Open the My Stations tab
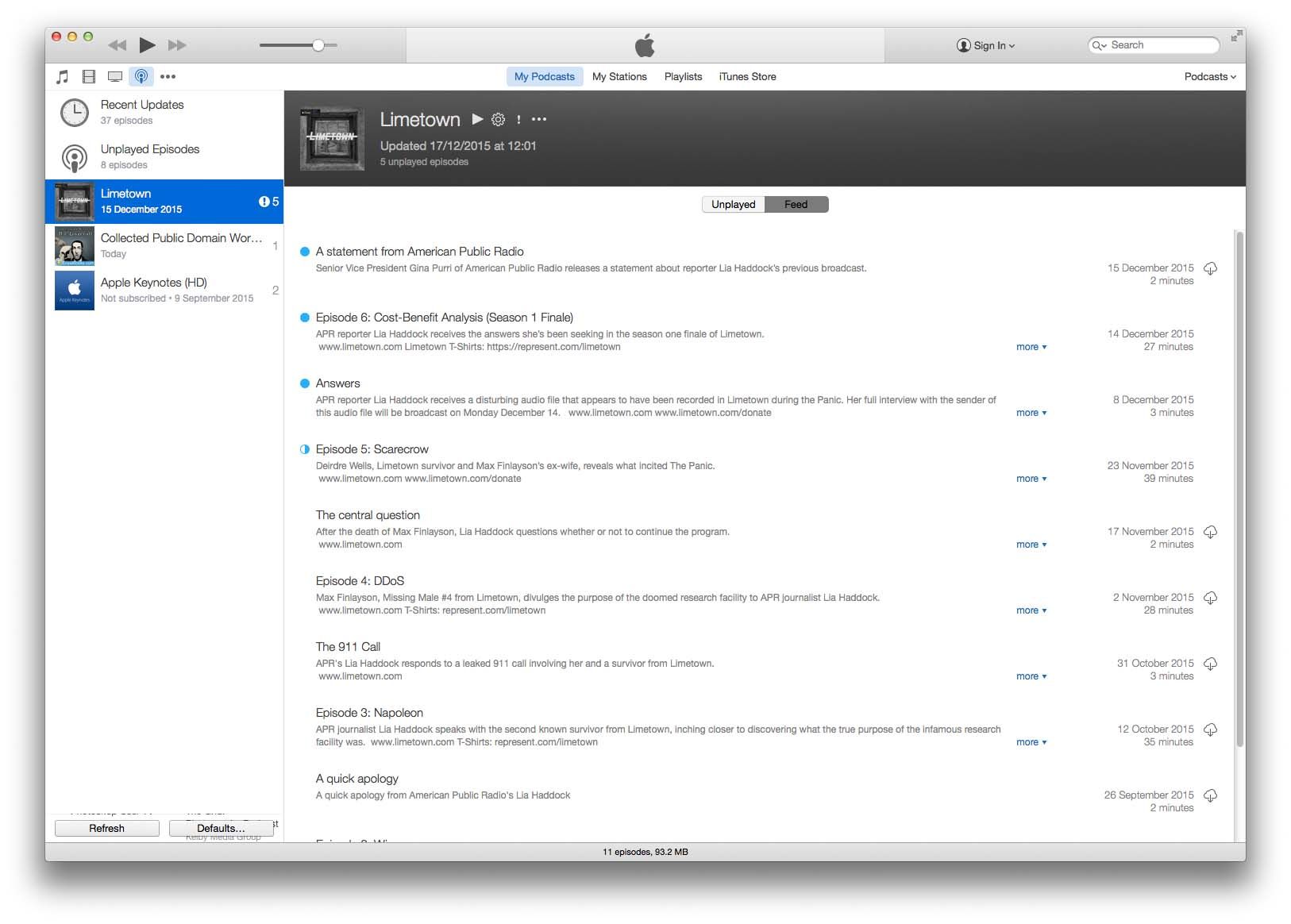The width and height of the screenshot is (1291, 924). (619, 77)
